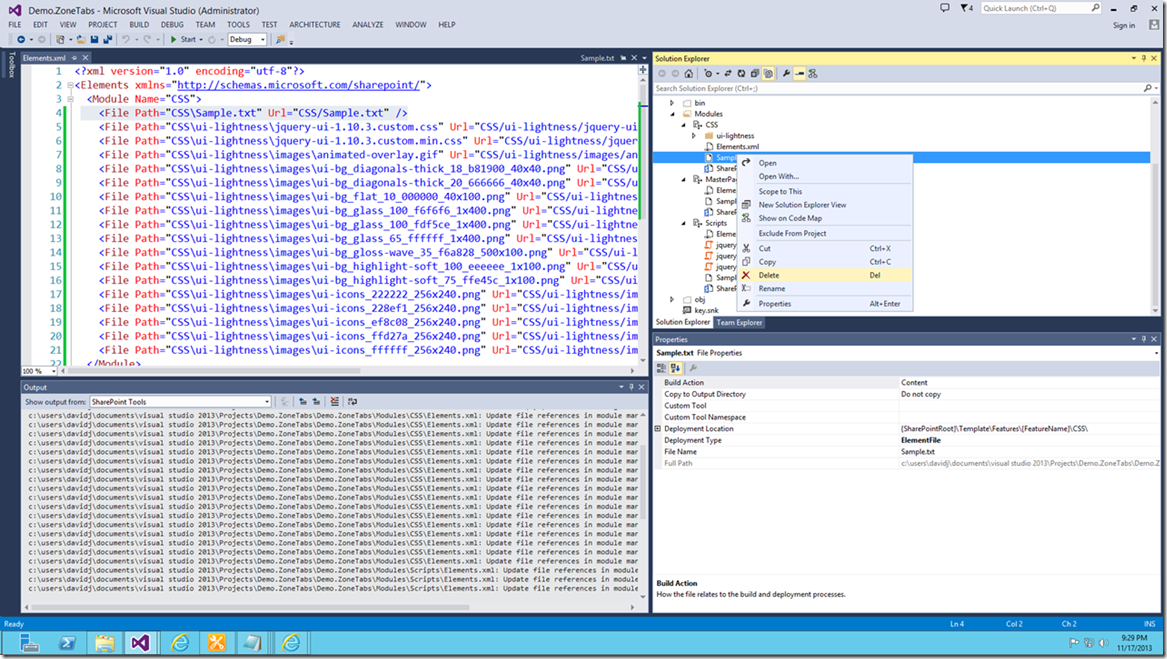
Task: Switch to Team Explorer tab
Action: (739, 322)
